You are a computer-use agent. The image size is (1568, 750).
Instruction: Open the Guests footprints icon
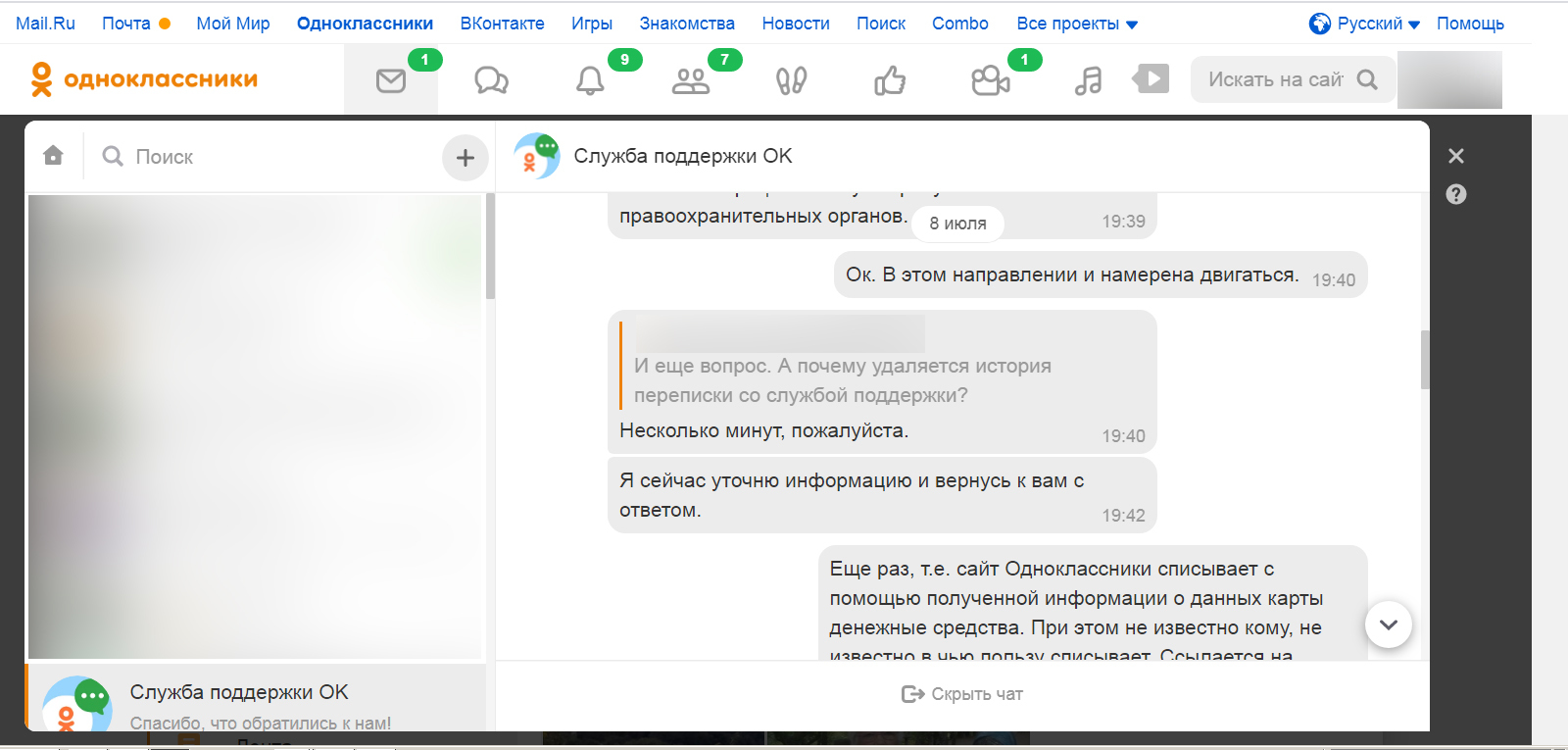coord(791,80)
